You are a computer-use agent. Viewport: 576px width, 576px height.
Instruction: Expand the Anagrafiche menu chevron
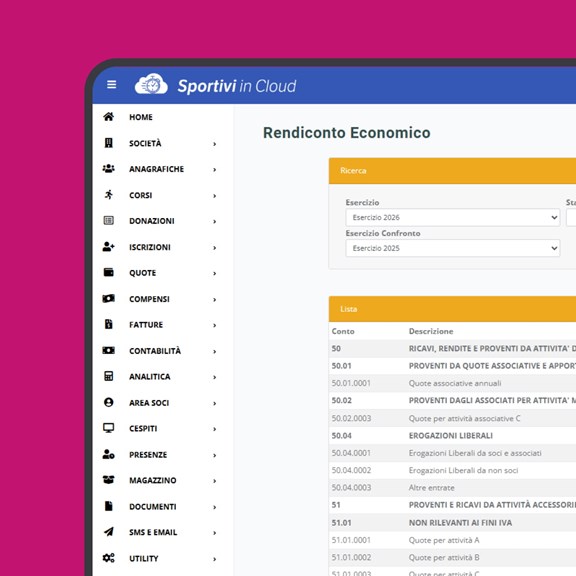(215, 170)
